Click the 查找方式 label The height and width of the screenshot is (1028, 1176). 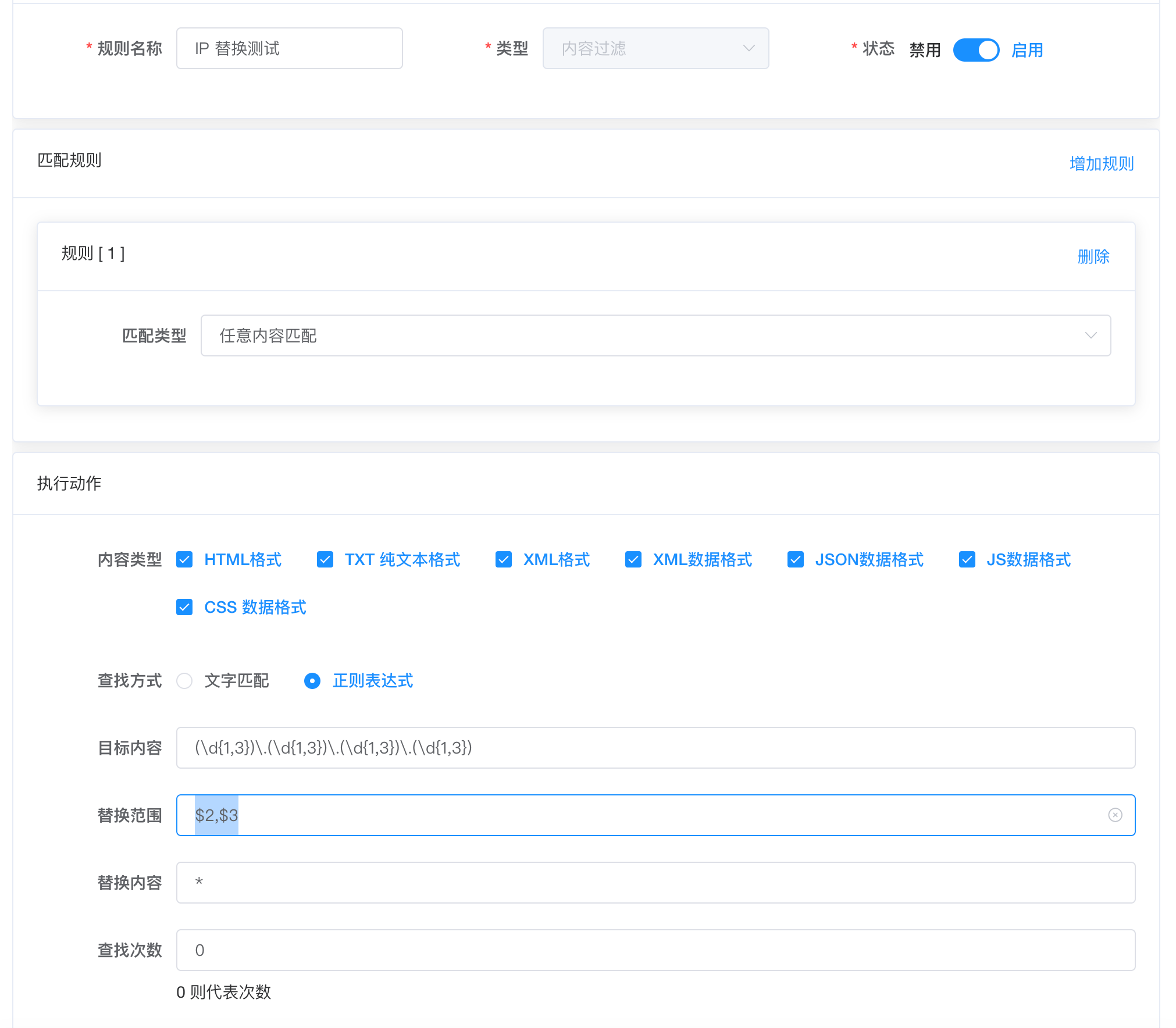pyautogui.click(x=130, y=680)
